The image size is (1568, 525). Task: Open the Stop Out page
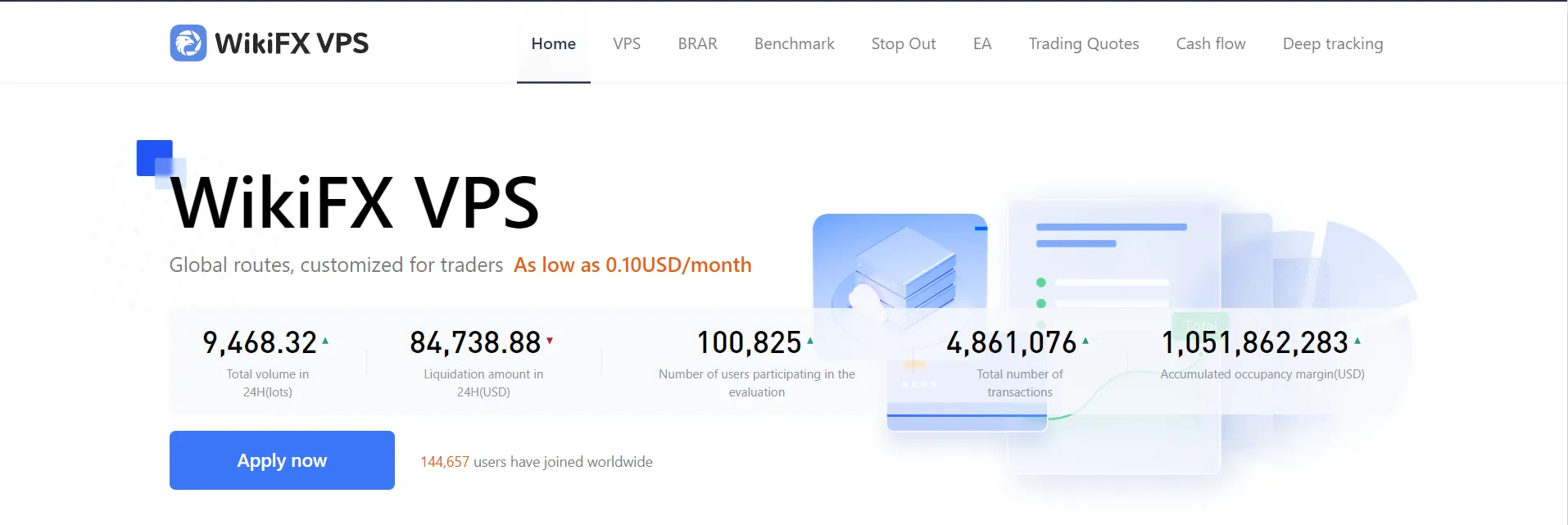904,43
